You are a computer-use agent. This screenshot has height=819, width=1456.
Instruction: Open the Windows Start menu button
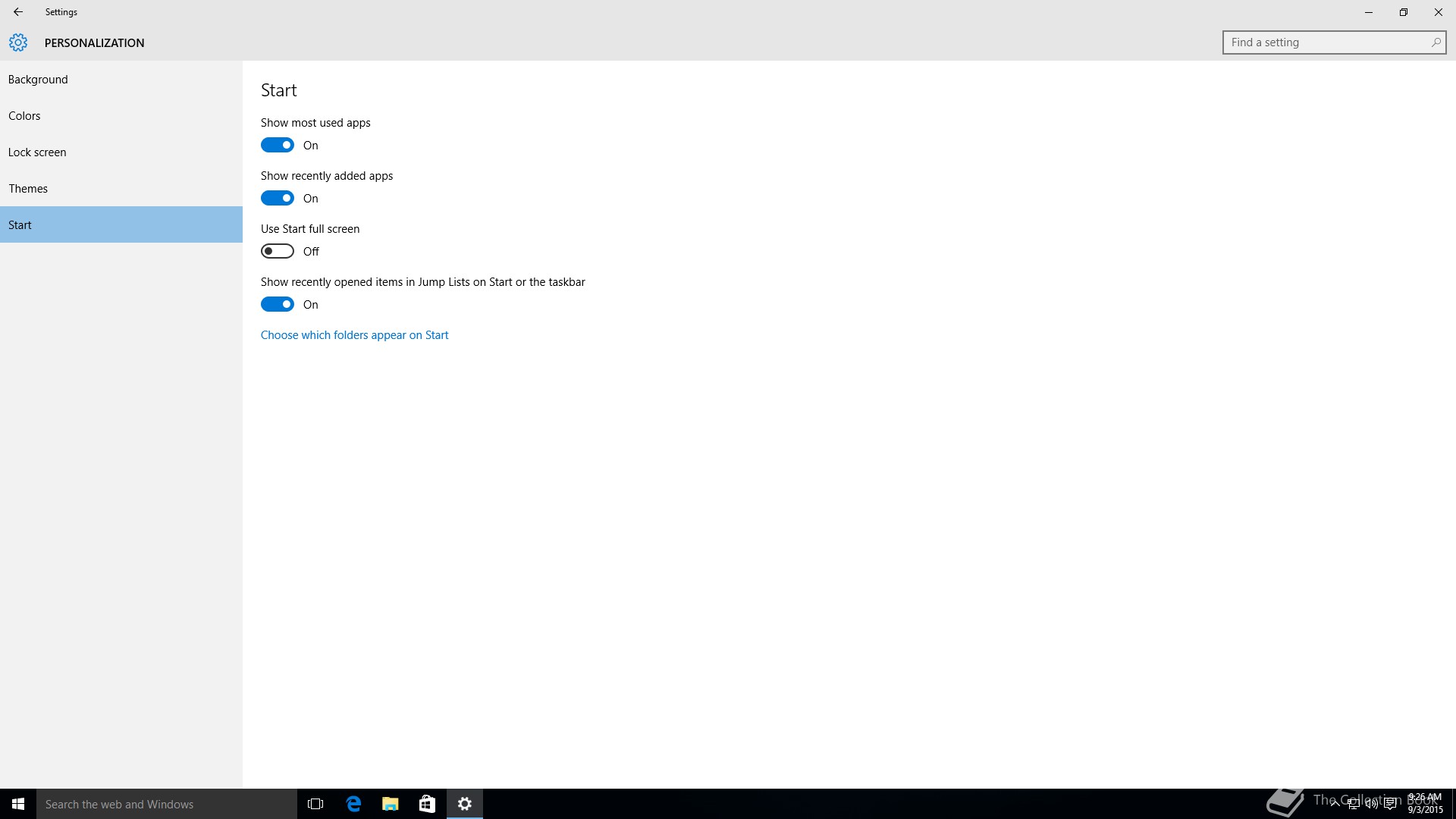(18, 804)
